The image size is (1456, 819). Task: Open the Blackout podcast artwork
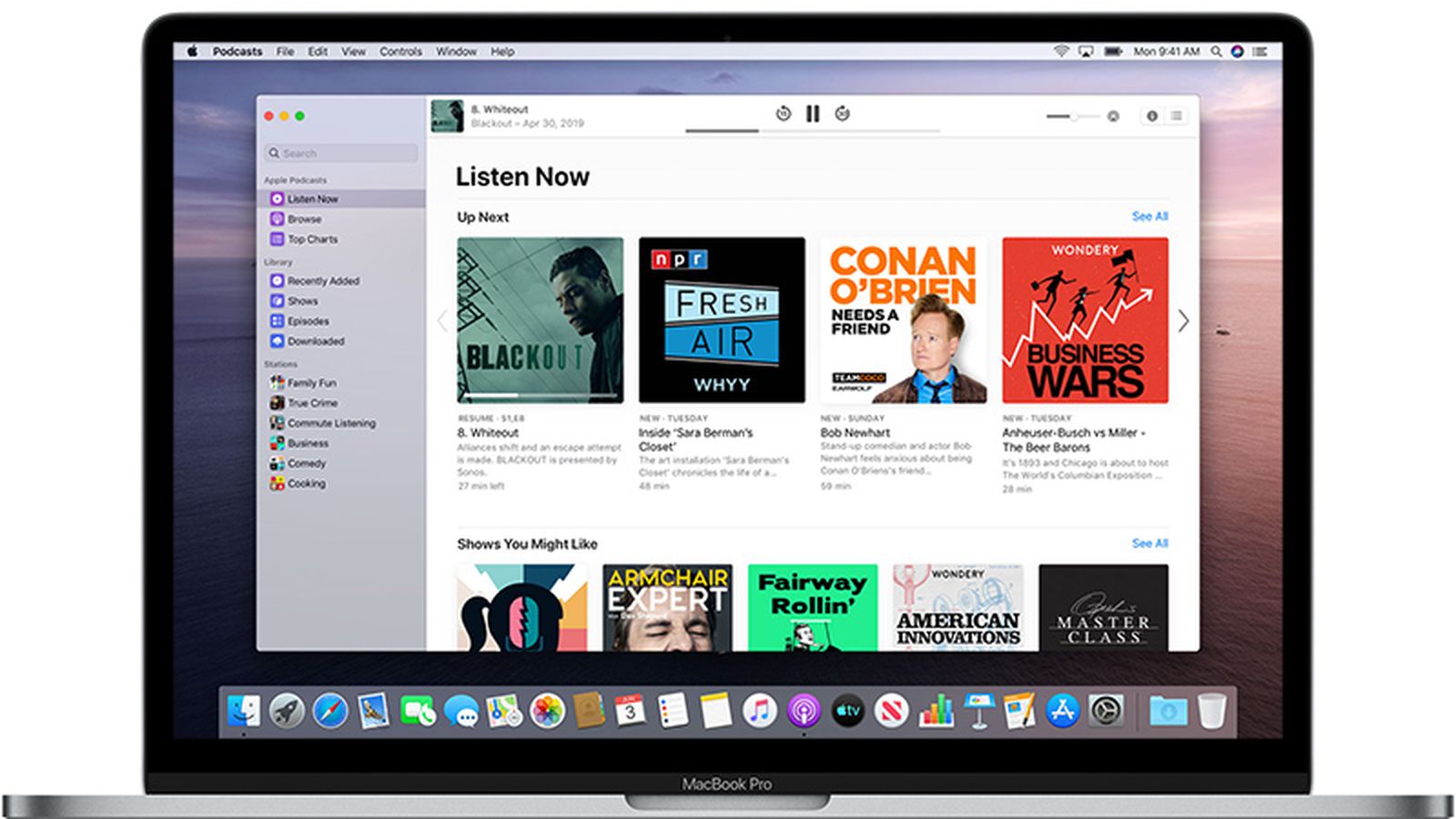point(541,320)
